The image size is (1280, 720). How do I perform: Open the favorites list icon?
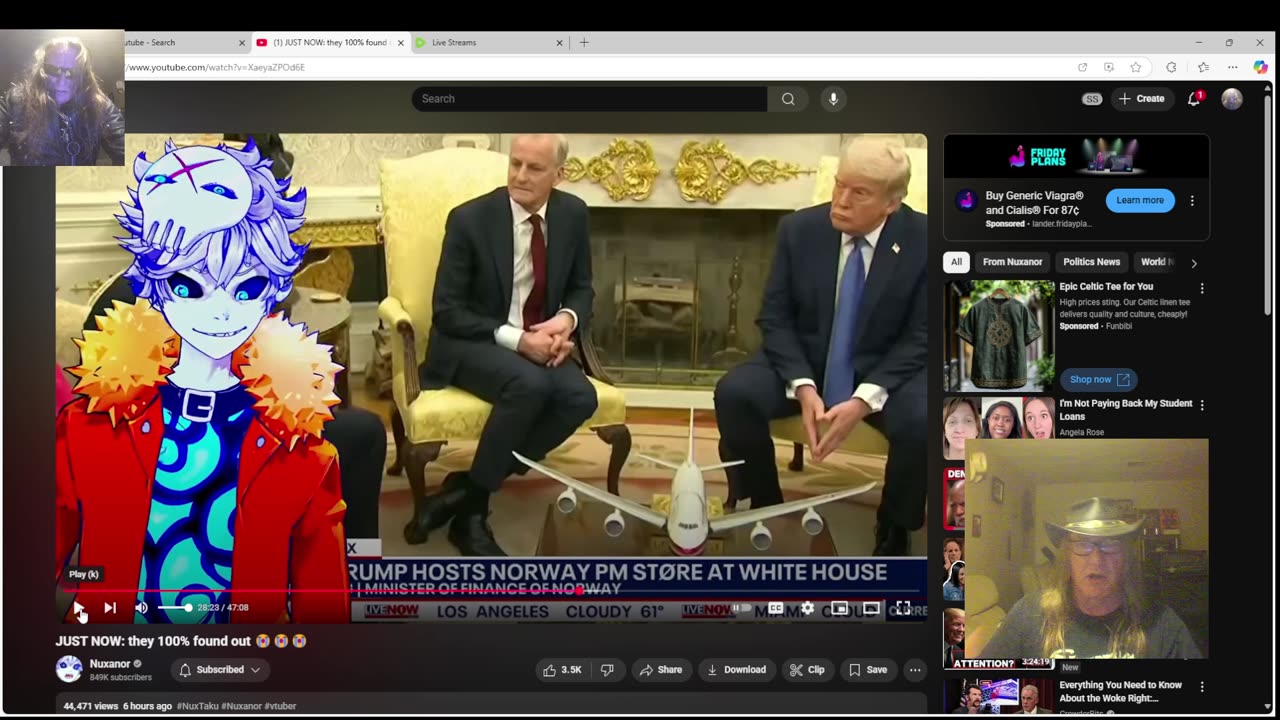pyautogui.click(x=1203, y=67)
